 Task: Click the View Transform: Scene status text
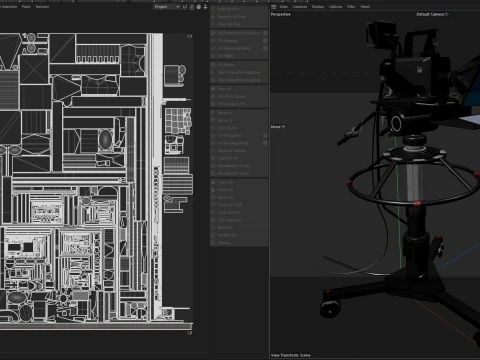tap(290, 355)
